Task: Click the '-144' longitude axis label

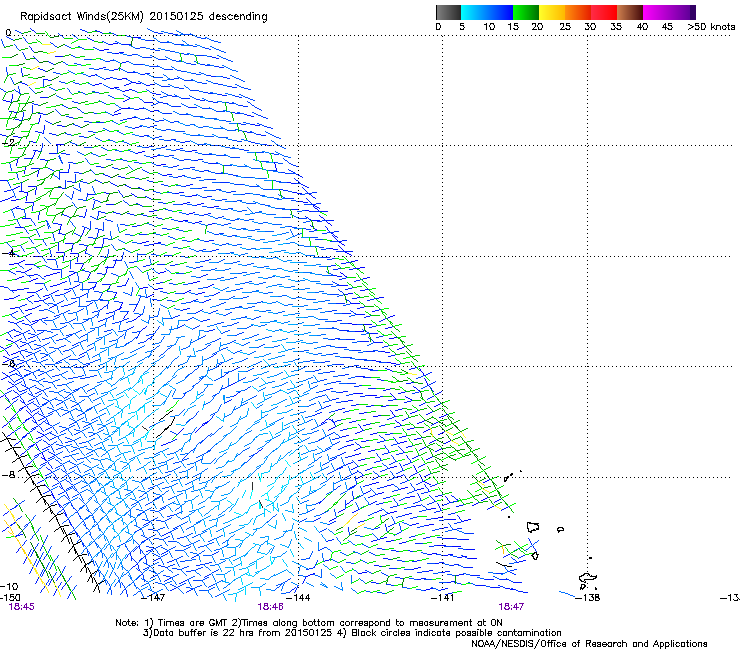Action: tap(298, 598)
